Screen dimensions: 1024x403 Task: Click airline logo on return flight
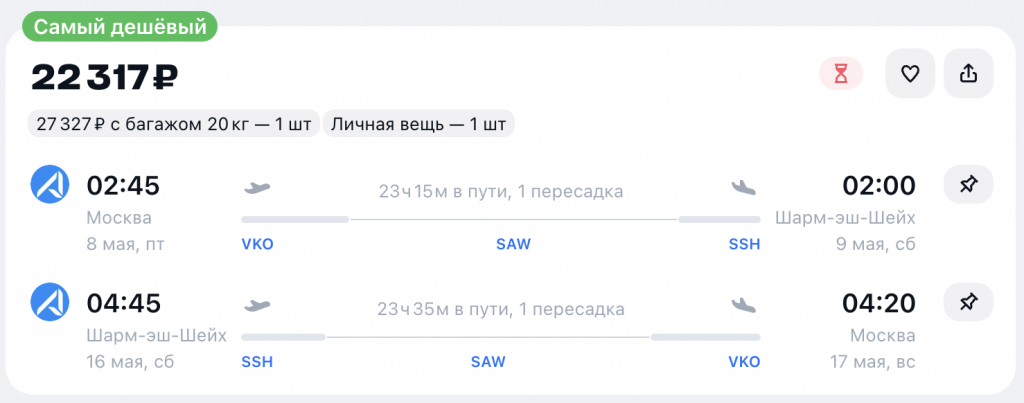pos(49,302)
